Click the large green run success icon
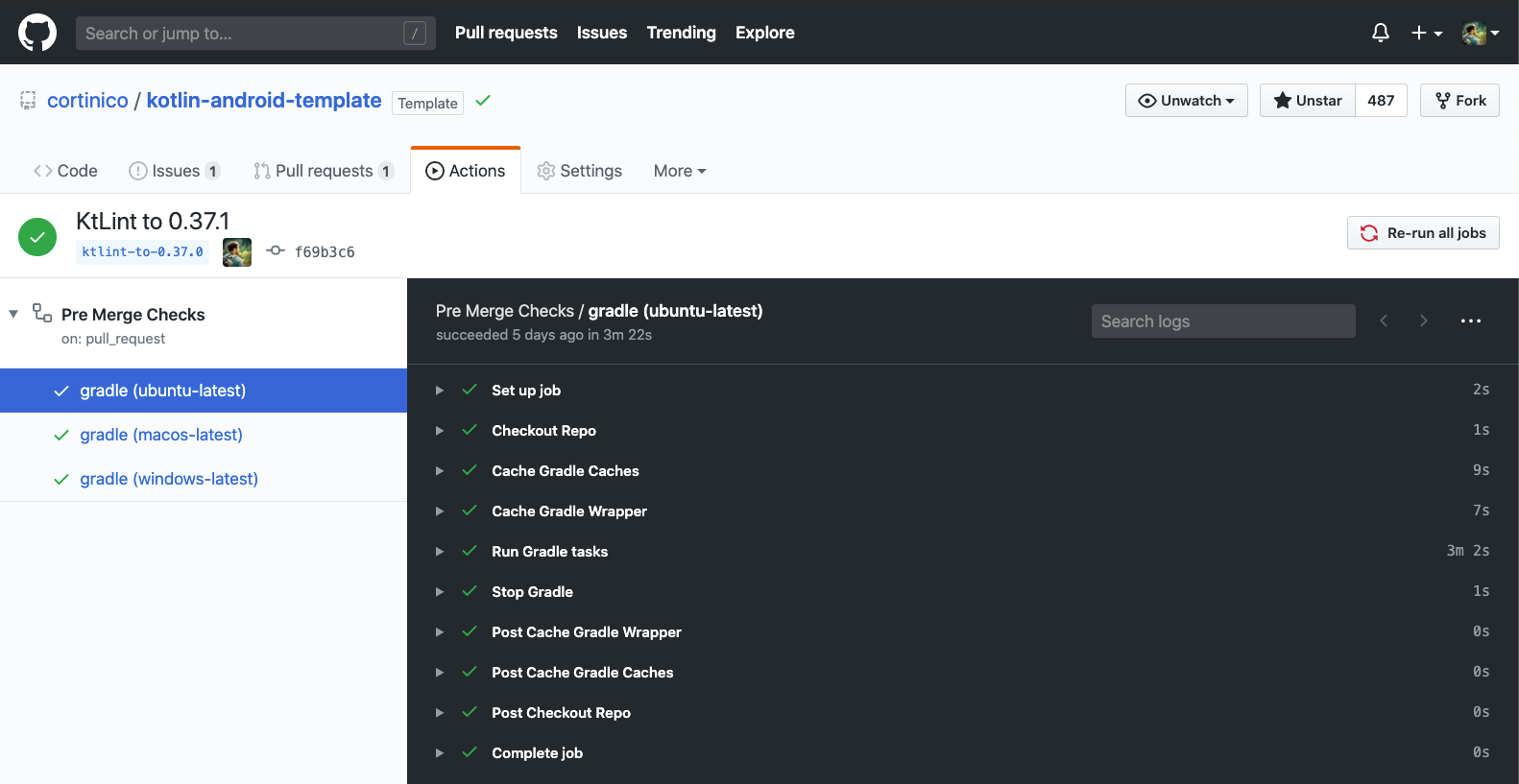 37,237
